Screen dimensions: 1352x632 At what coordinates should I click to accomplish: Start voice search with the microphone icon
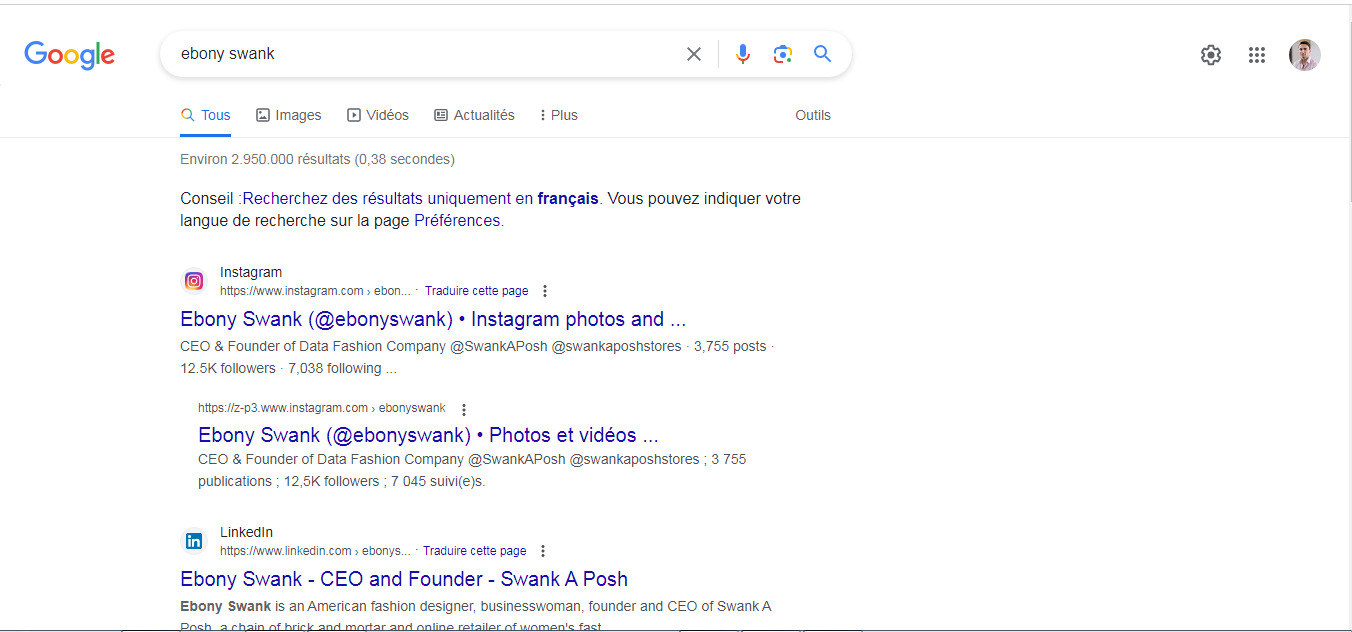pyautogui.click(x=742, y=54)
